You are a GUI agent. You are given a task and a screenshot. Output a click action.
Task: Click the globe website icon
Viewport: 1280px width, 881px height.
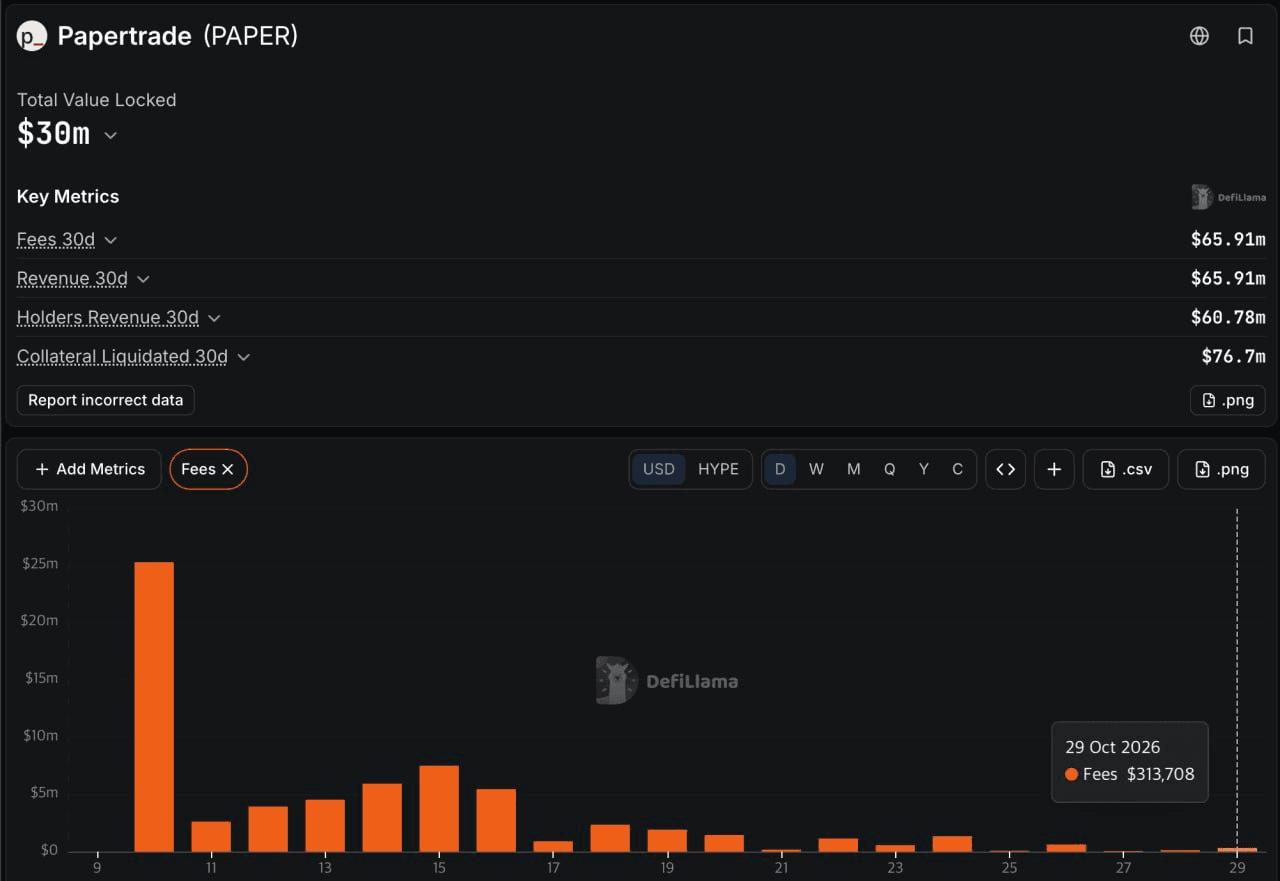pyautogui.click(x=1199, y=36)
